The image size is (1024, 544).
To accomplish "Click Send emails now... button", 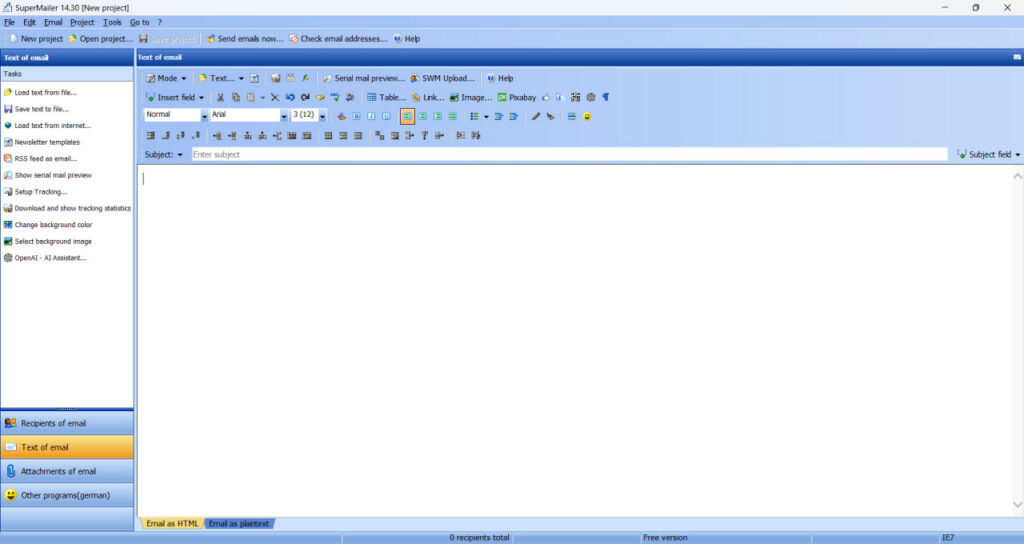I will (245, 39).
